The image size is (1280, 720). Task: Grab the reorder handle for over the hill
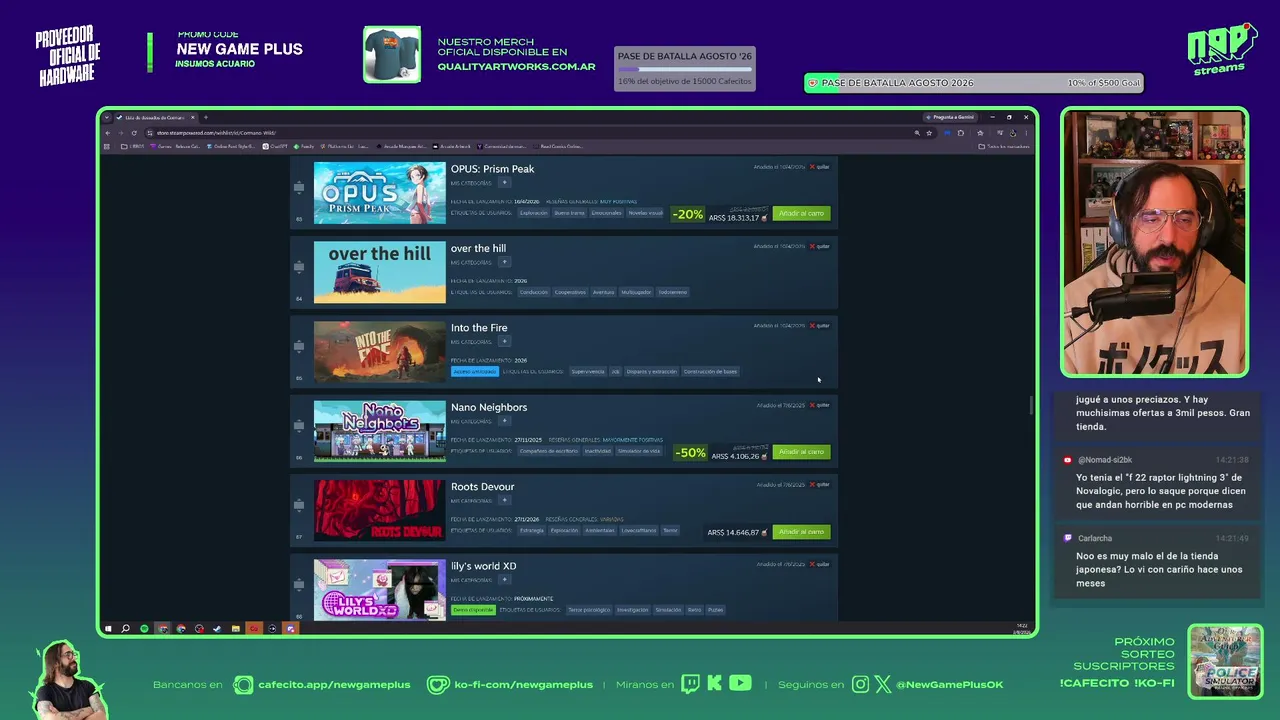click(x=299, y=267)
